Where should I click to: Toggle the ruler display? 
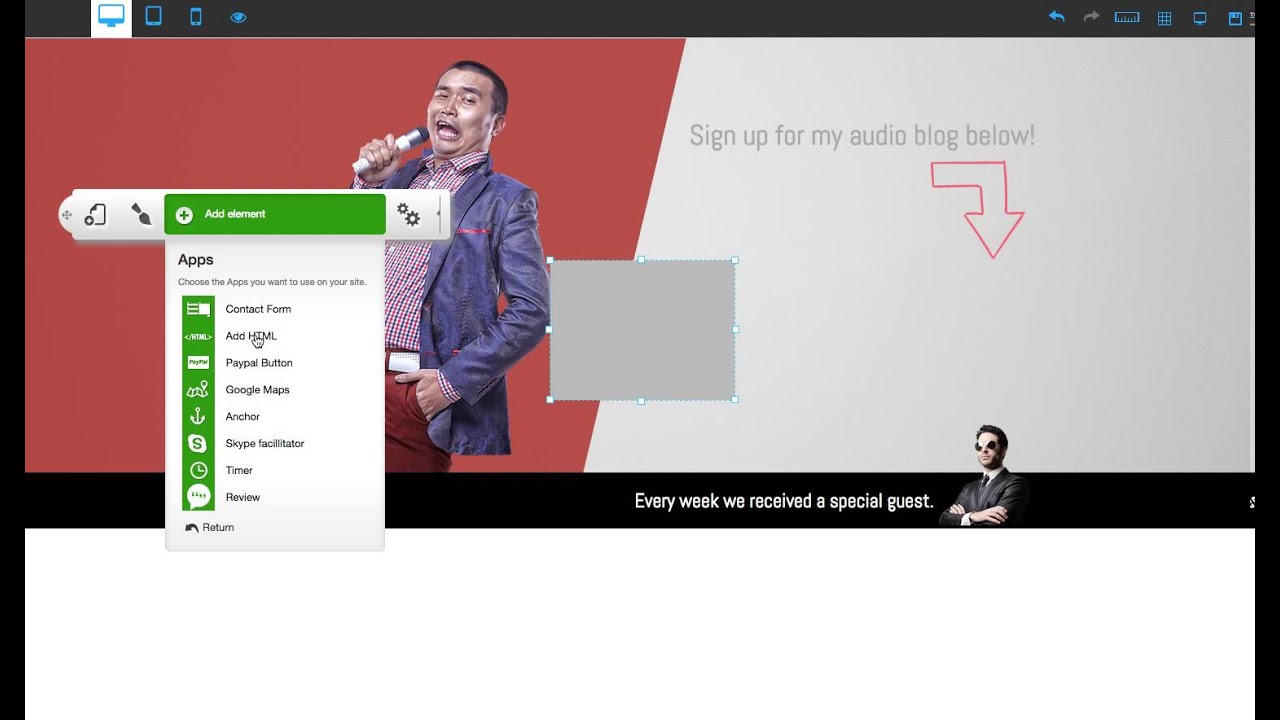pyautogui.click(x=1127, y=17)
